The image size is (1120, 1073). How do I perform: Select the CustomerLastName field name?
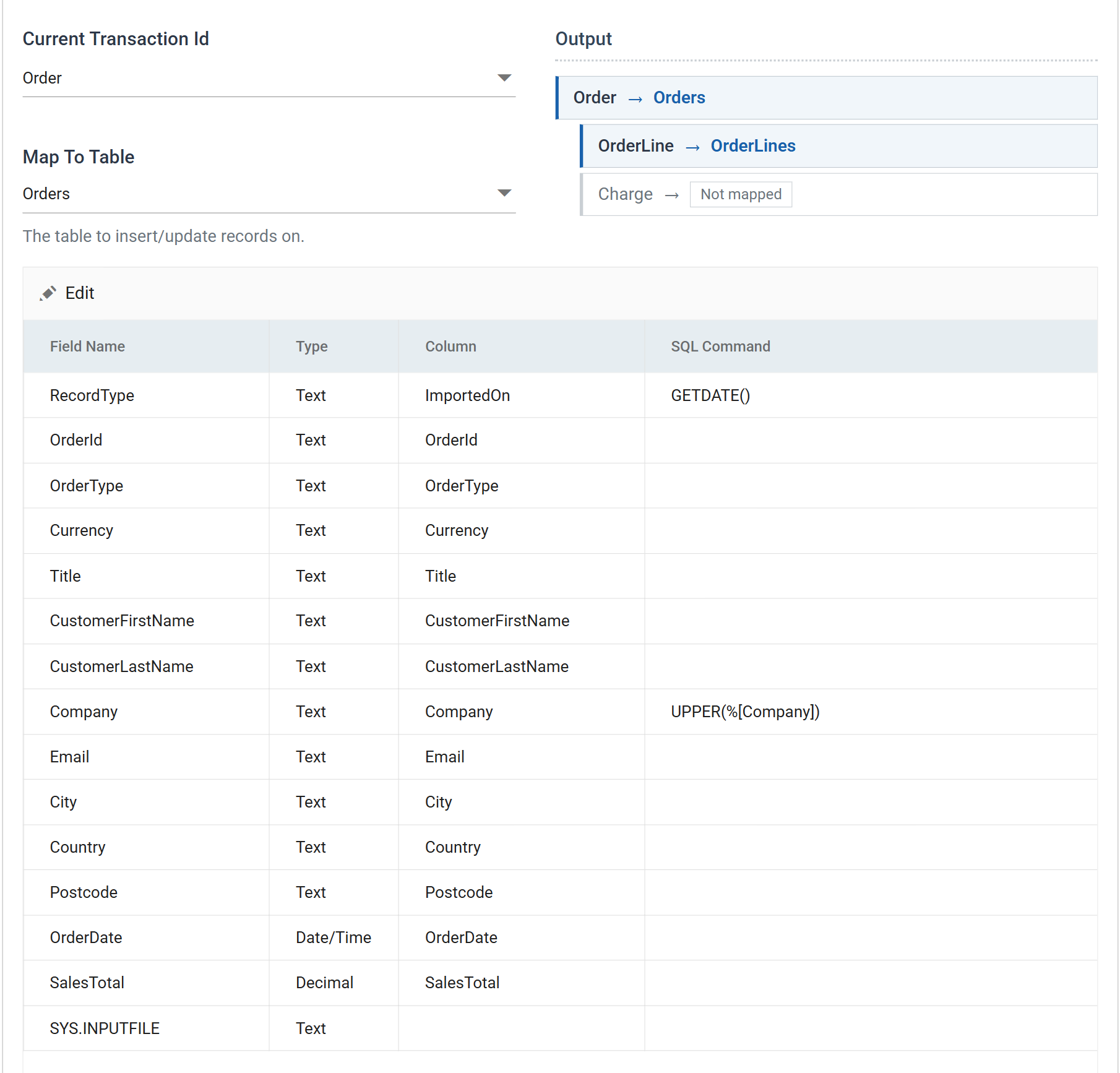coord(122,666)
